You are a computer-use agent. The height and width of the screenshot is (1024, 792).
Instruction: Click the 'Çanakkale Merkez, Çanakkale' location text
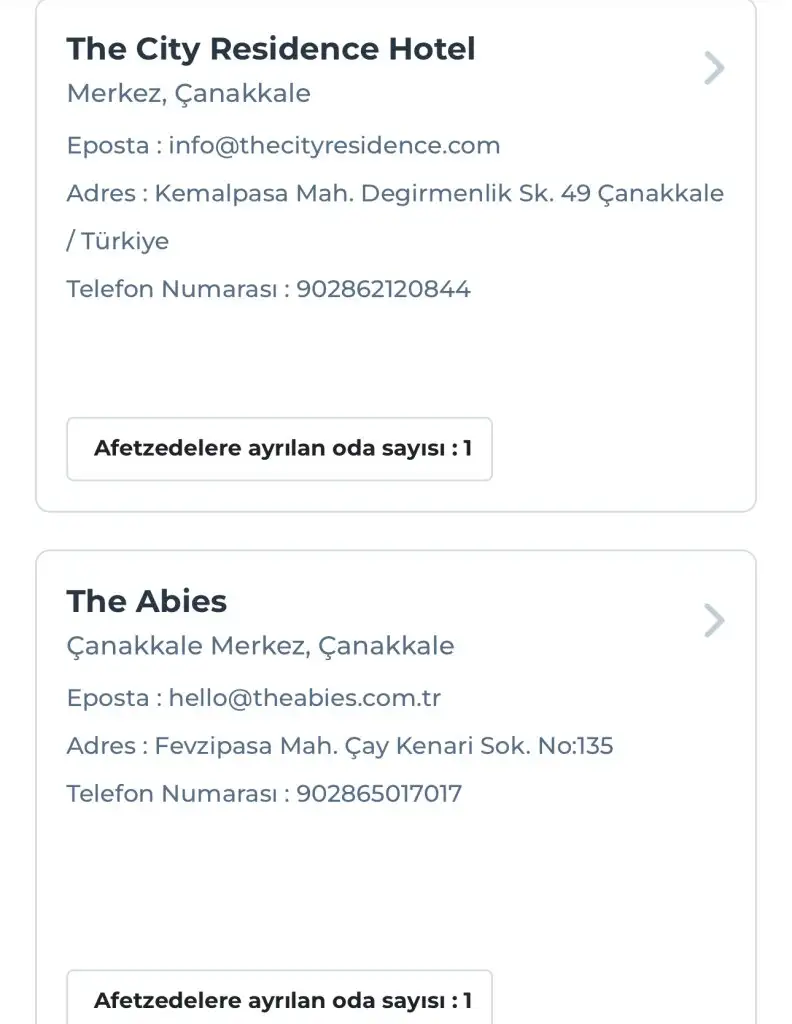click(x=260, y=646)
